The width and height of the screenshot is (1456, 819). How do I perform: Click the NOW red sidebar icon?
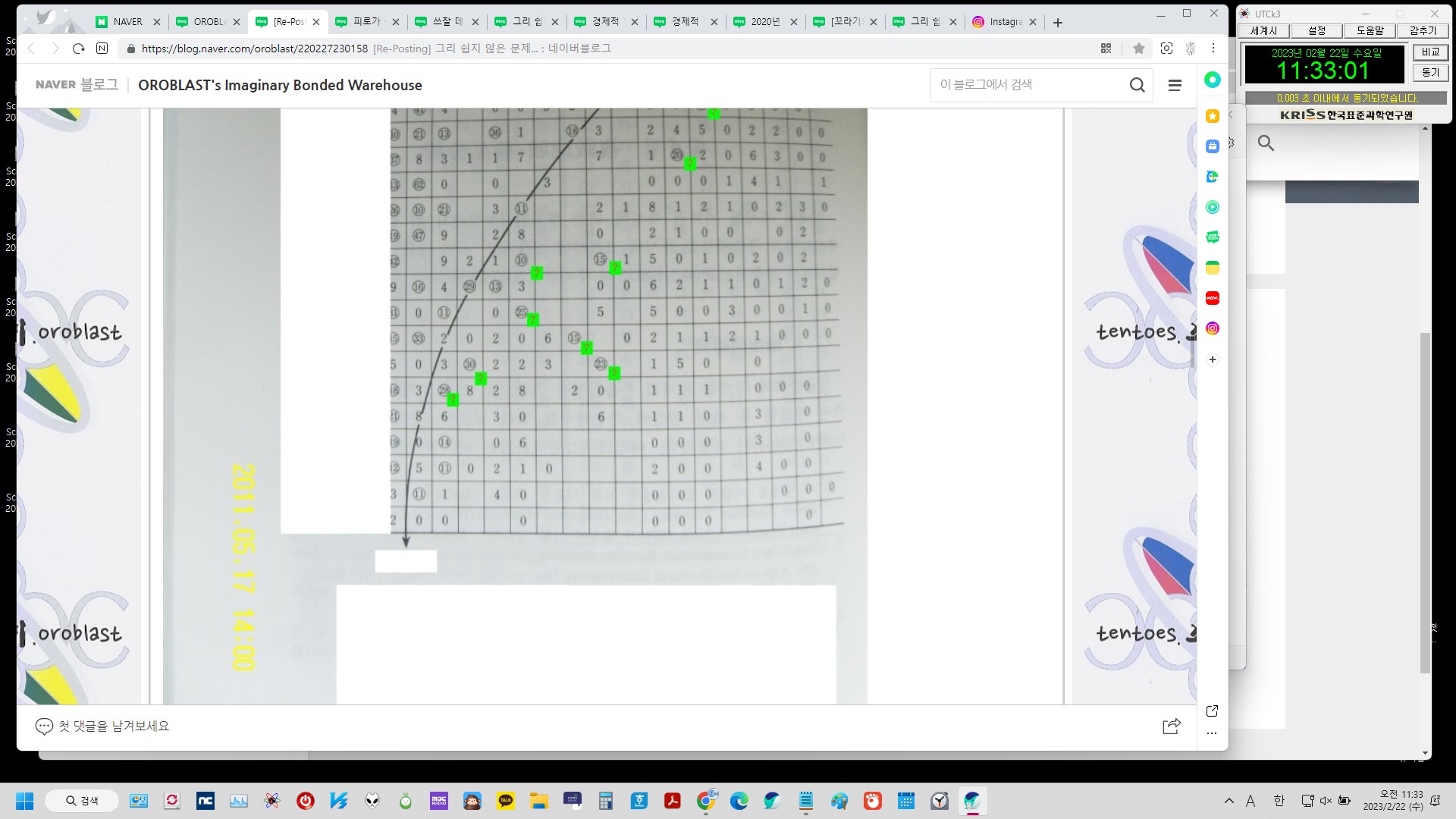coord(1212,298)
